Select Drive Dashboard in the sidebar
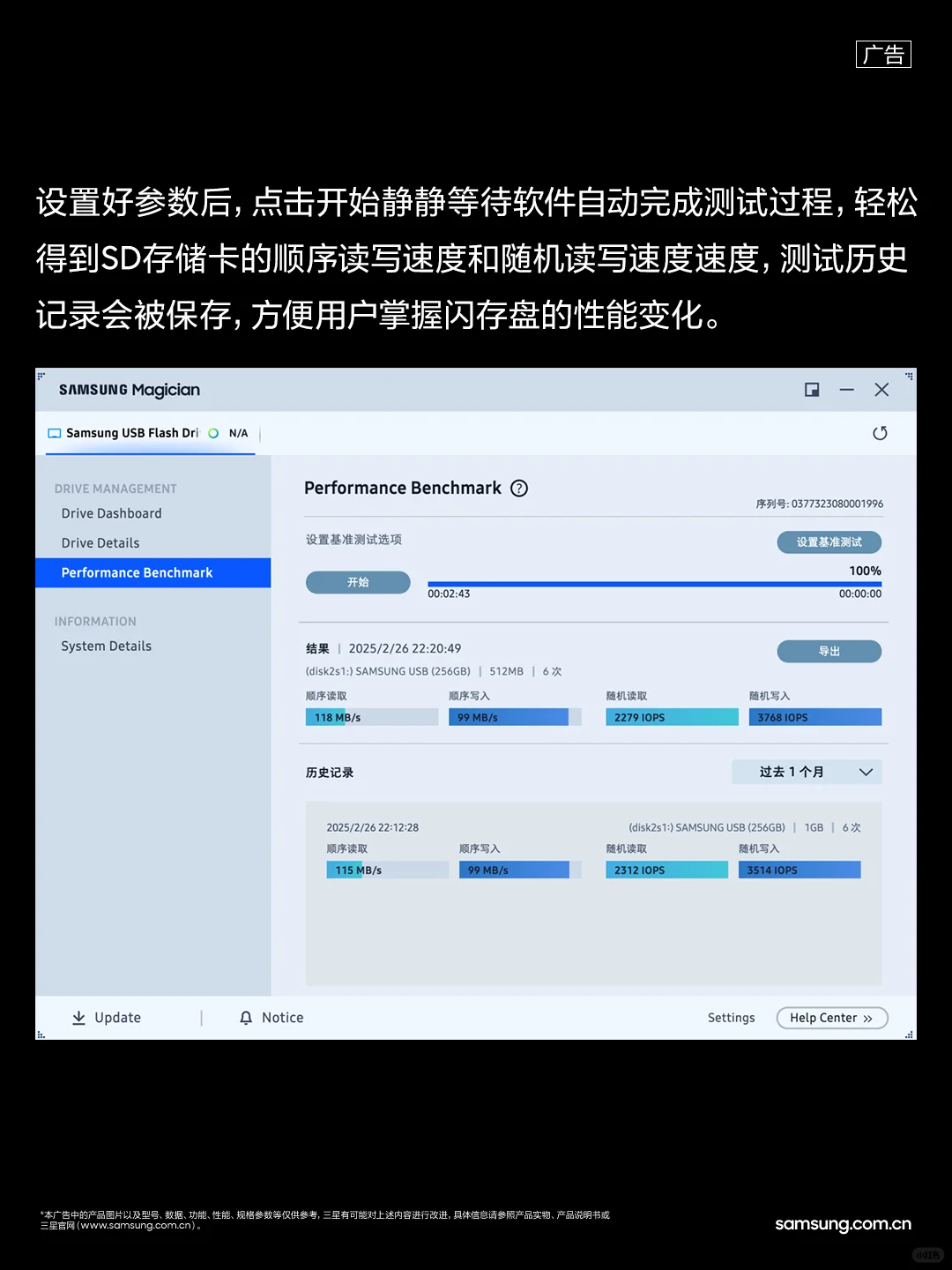The height and width of the screenshot is (1270, 952). pos(110,513)
